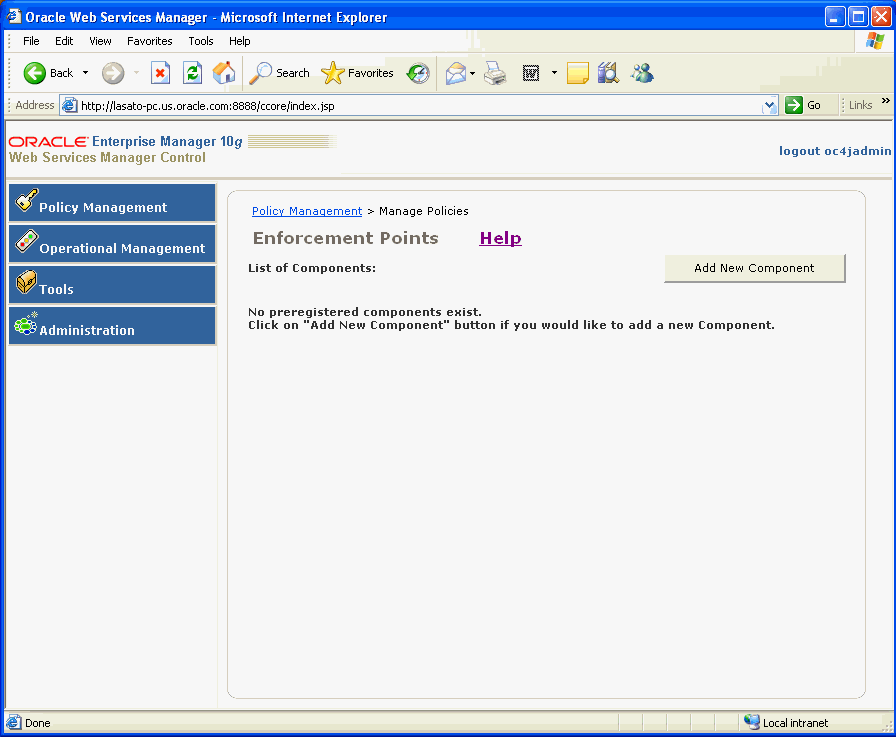
Task: Click the ORACLE Enterprise Manager logo
Action: [125, 142]
